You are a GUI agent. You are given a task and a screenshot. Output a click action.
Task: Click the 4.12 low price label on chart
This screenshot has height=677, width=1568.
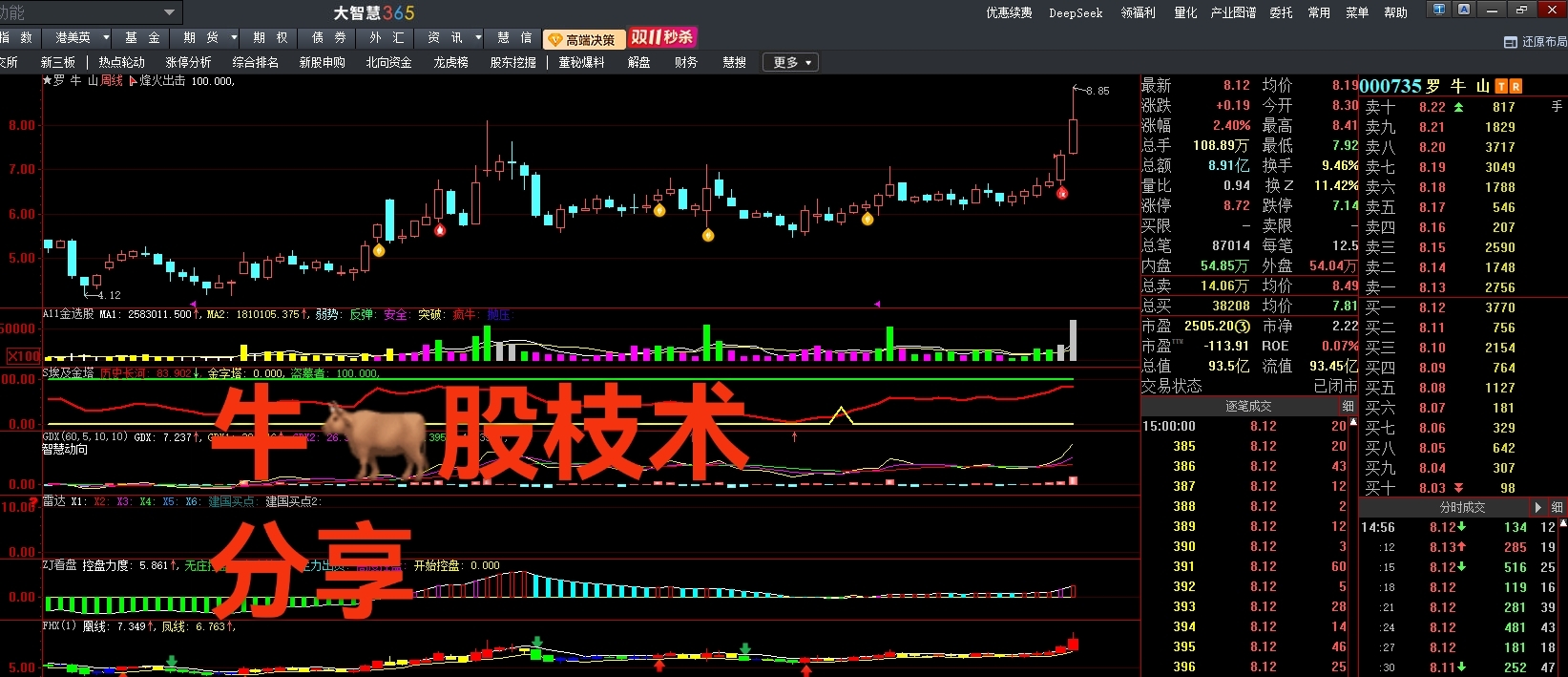pos(109,296)
